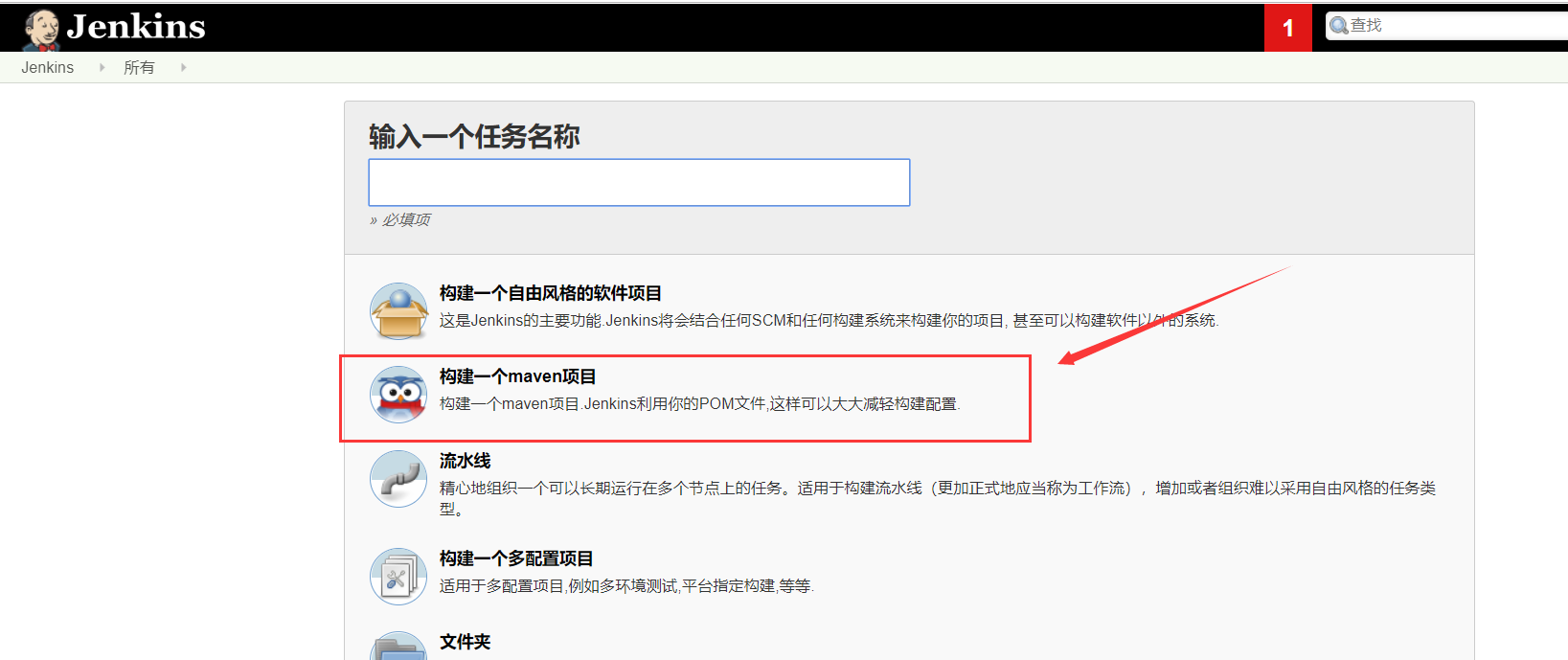Expand the arrow after Jenkins breadcrumb
This screenshot has width=1568, height=660.
point(102,67)
